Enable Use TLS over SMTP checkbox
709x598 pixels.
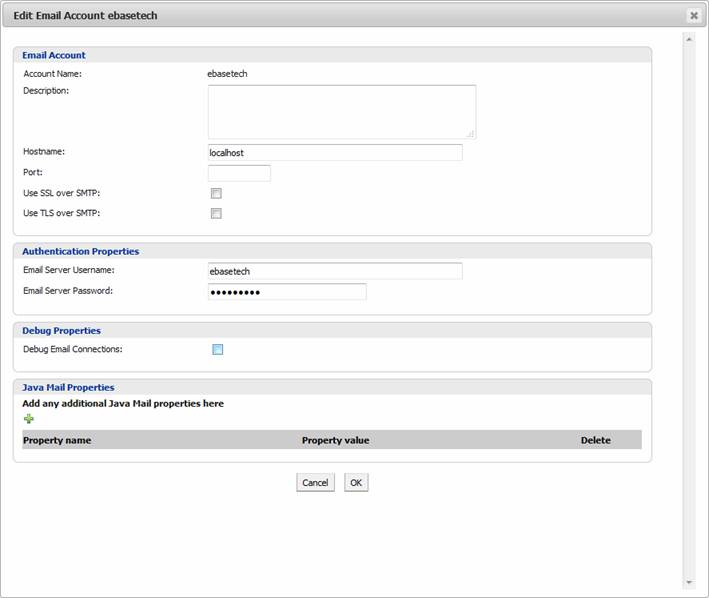[216, 213]
